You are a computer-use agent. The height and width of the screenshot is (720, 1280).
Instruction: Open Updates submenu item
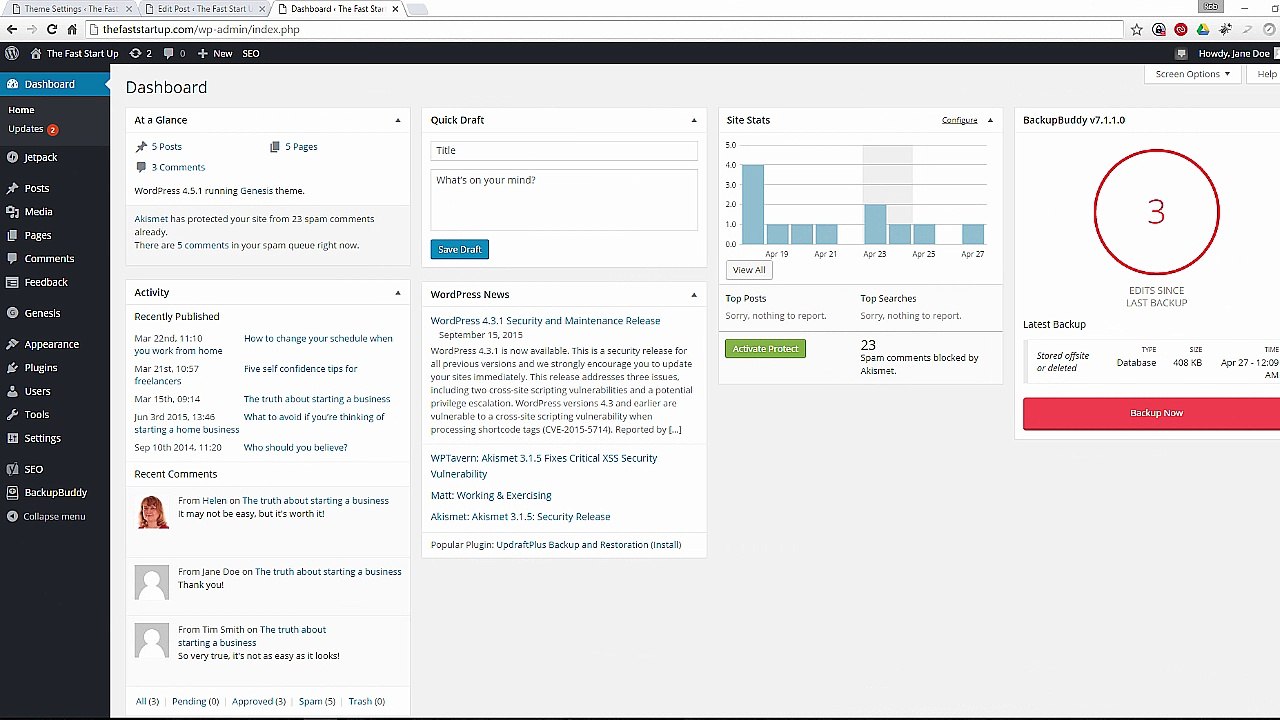click(33, 129)
